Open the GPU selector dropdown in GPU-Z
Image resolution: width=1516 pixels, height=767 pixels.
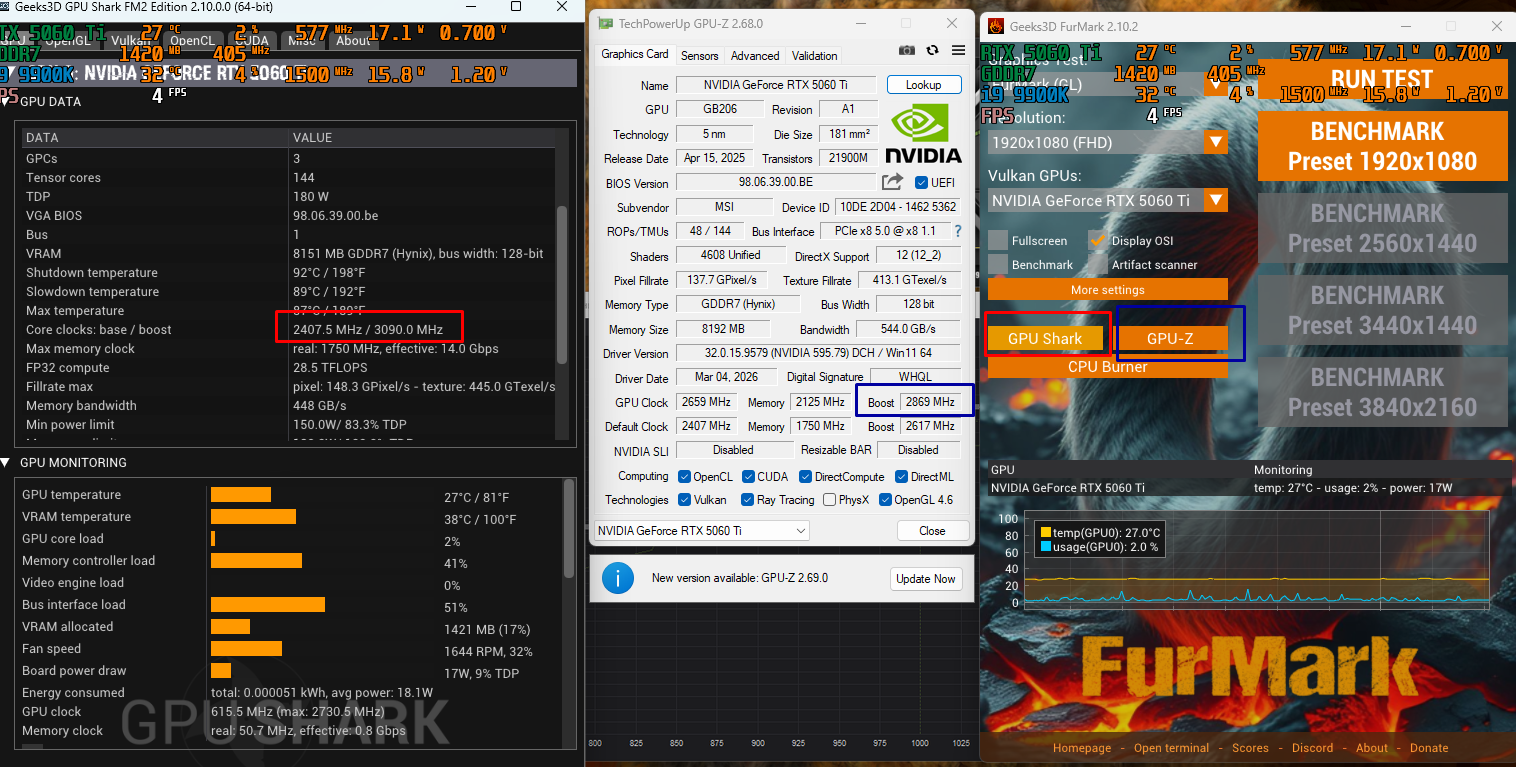pos(702,530)
